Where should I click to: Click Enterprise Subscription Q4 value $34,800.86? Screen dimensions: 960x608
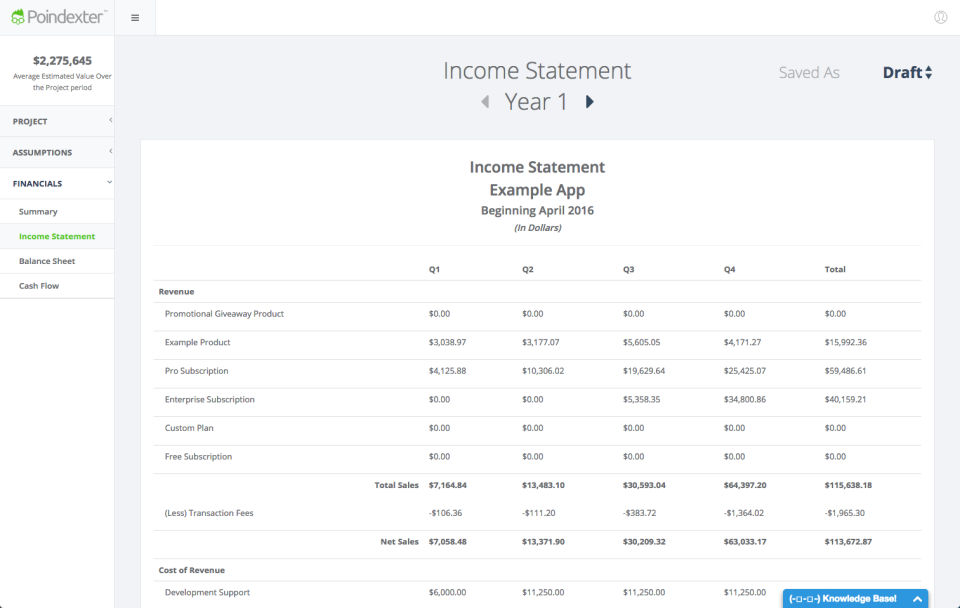[744, 399]
